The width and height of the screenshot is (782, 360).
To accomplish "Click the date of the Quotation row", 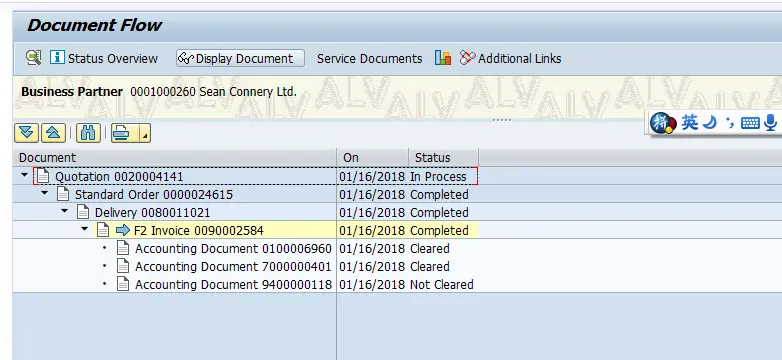I will (x=372, y=177).
